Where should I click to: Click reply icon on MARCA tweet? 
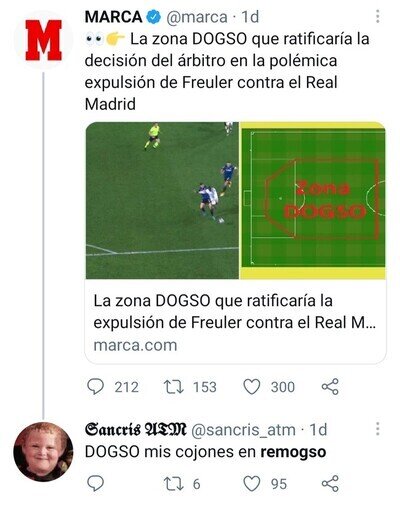point(95,387)
